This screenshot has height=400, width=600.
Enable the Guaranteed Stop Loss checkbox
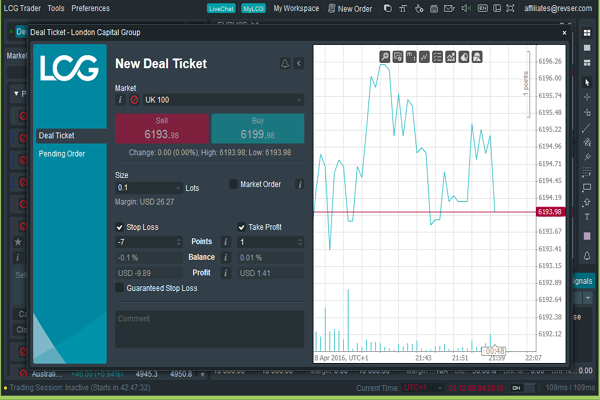coord(119,288)
